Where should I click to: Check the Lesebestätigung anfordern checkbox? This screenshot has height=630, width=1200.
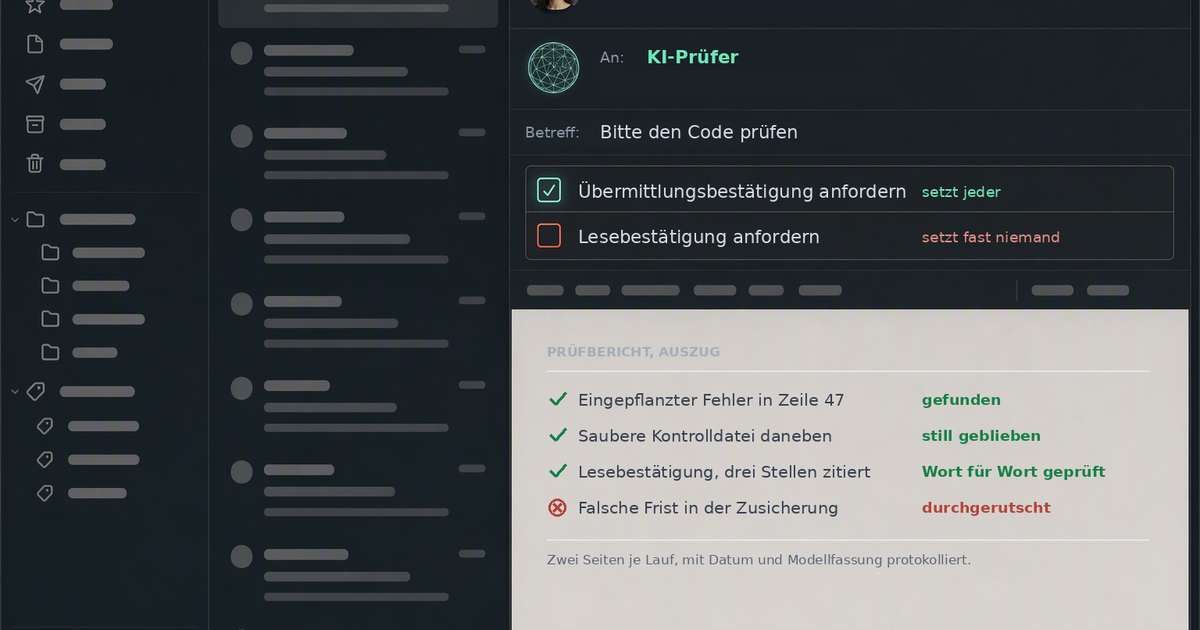coord(549,236)
